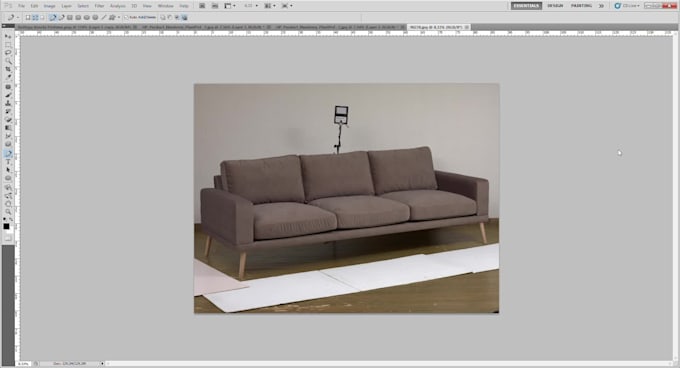Open the status bar info arrow menu
680x368 pixels.
click(x=102, y=364)
